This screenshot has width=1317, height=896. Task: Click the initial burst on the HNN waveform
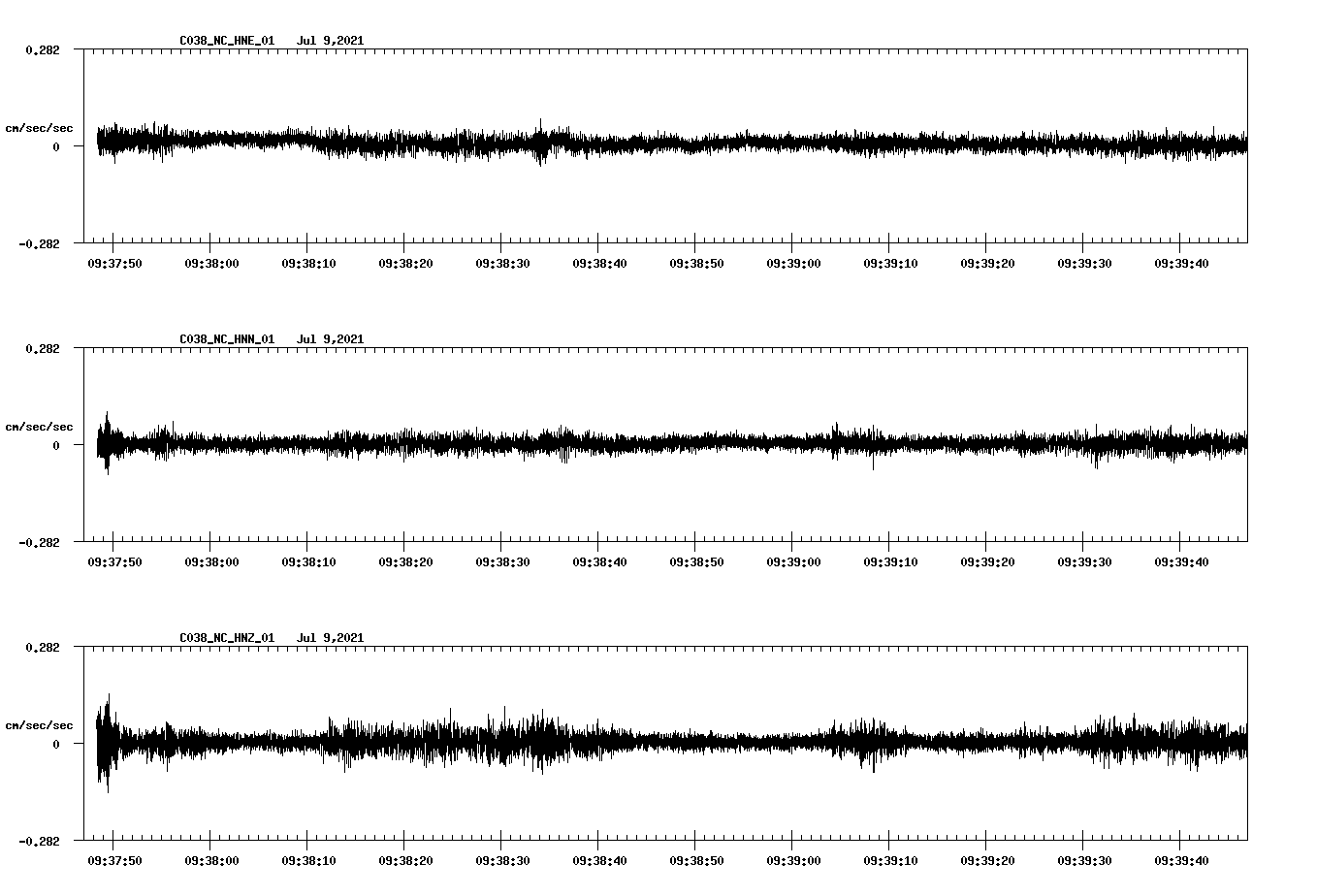105,446
